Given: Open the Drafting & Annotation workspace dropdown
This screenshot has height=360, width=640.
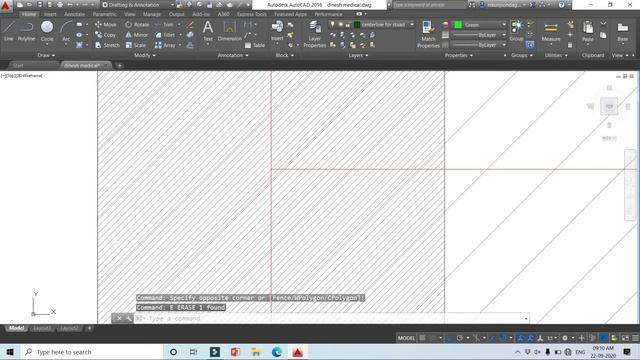Looking at the screenshot, I should 138,5.
